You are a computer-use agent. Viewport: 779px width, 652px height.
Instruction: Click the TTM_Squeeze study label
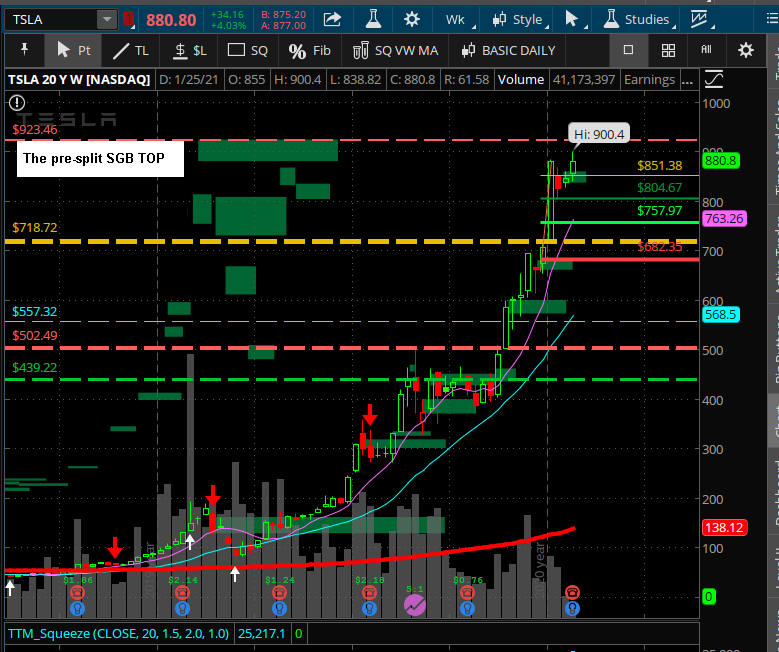point(118,634)
